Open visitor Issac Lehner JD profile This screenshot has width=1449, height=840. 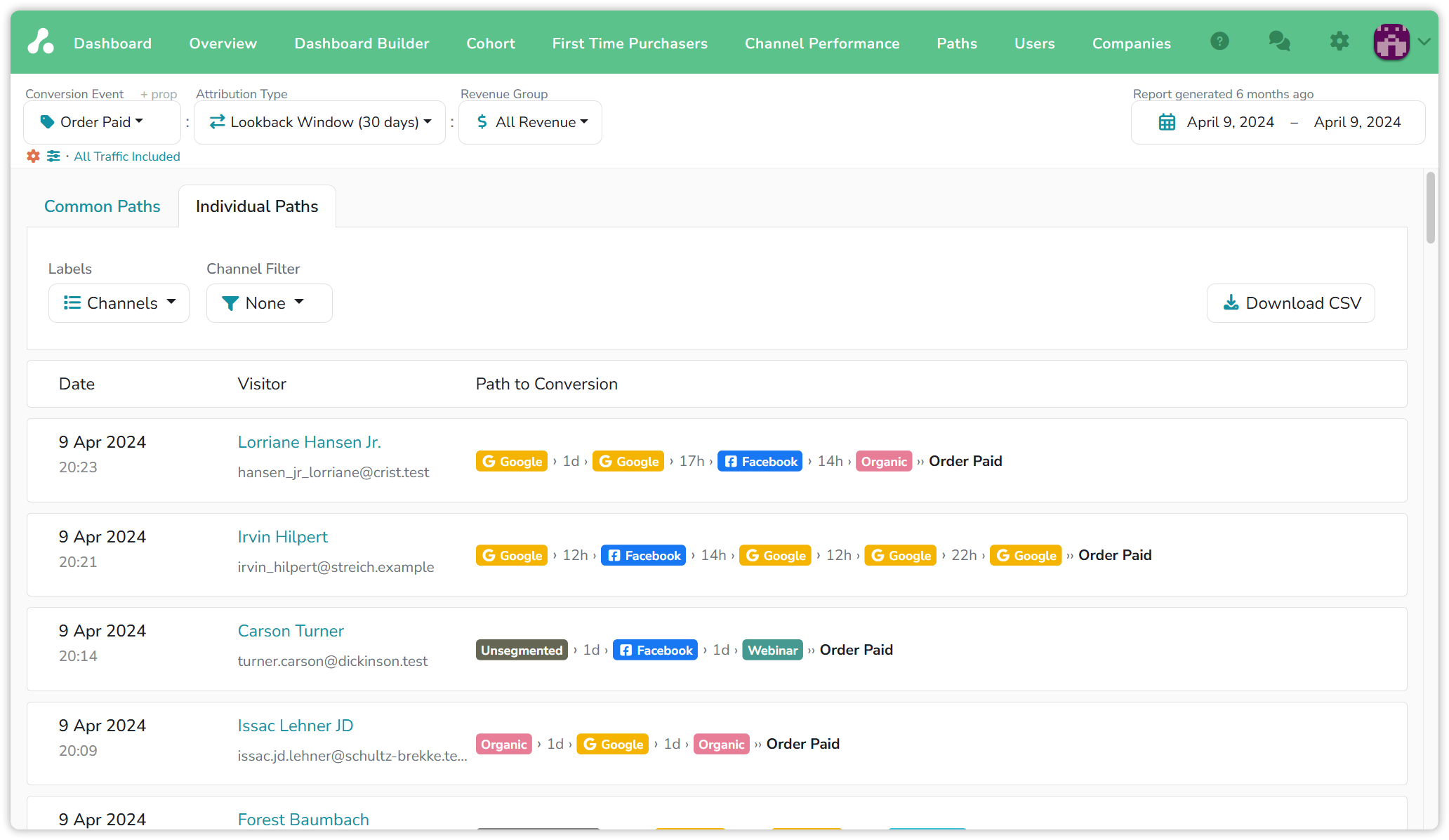coord(296,726)
